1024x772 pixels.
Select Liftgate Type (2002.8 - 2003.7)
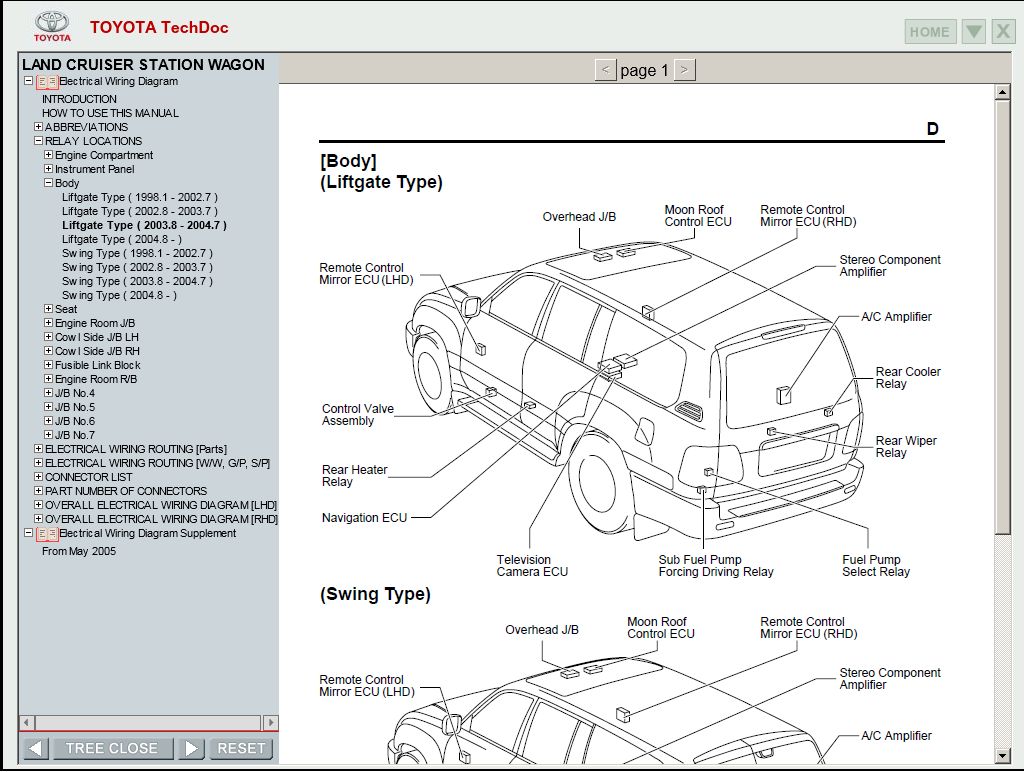click(140, 212)
